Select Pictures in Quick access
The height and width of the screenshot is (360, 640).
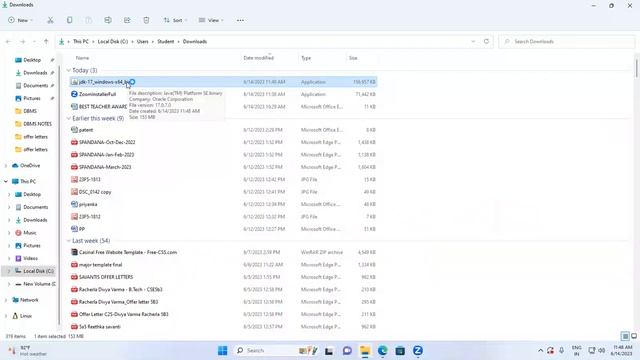click(x=32, y=98)
